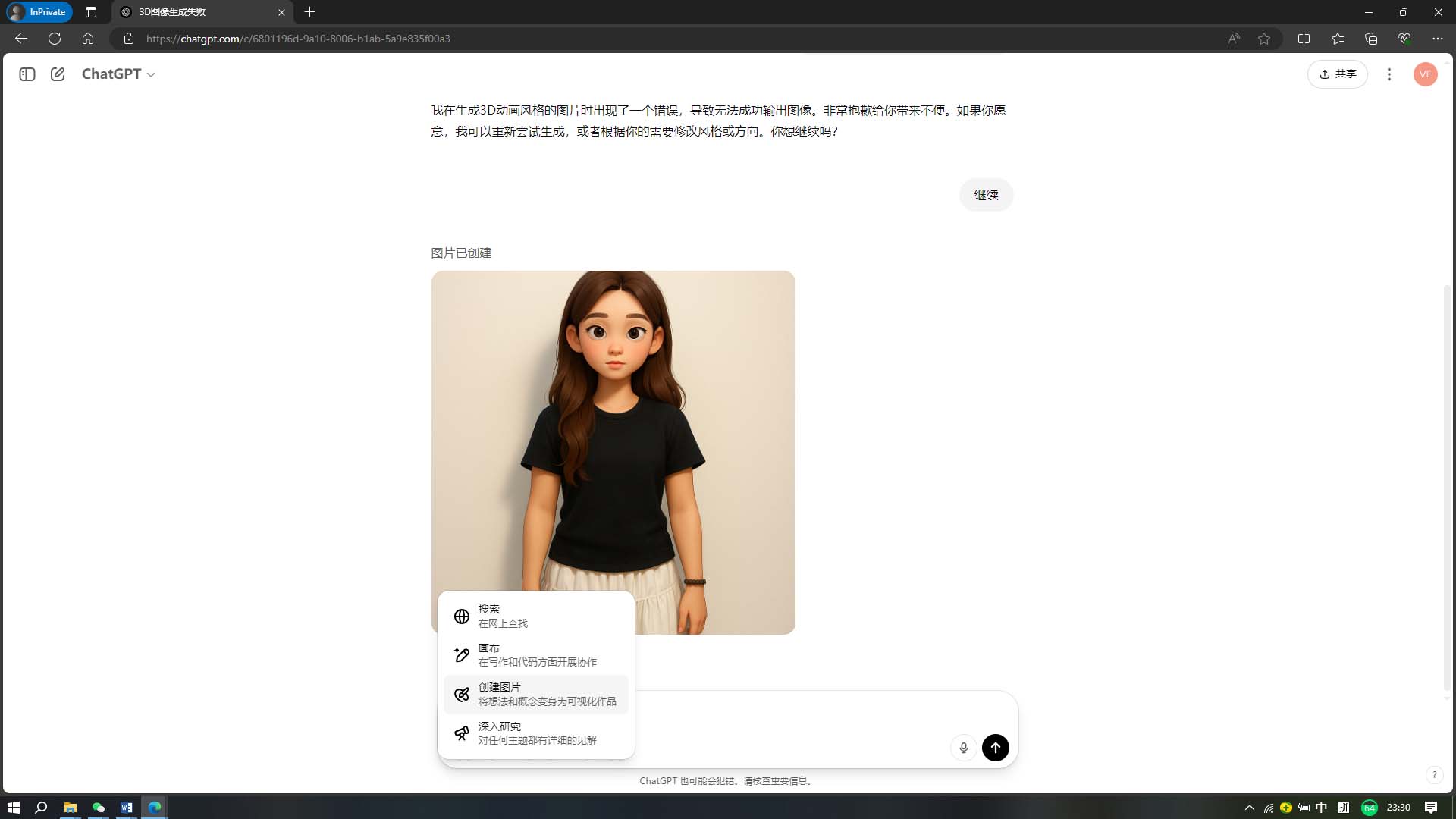Viewport: 1456px width, 819px height.
Task: Refresh the page in browser
Action: point(55,39)
